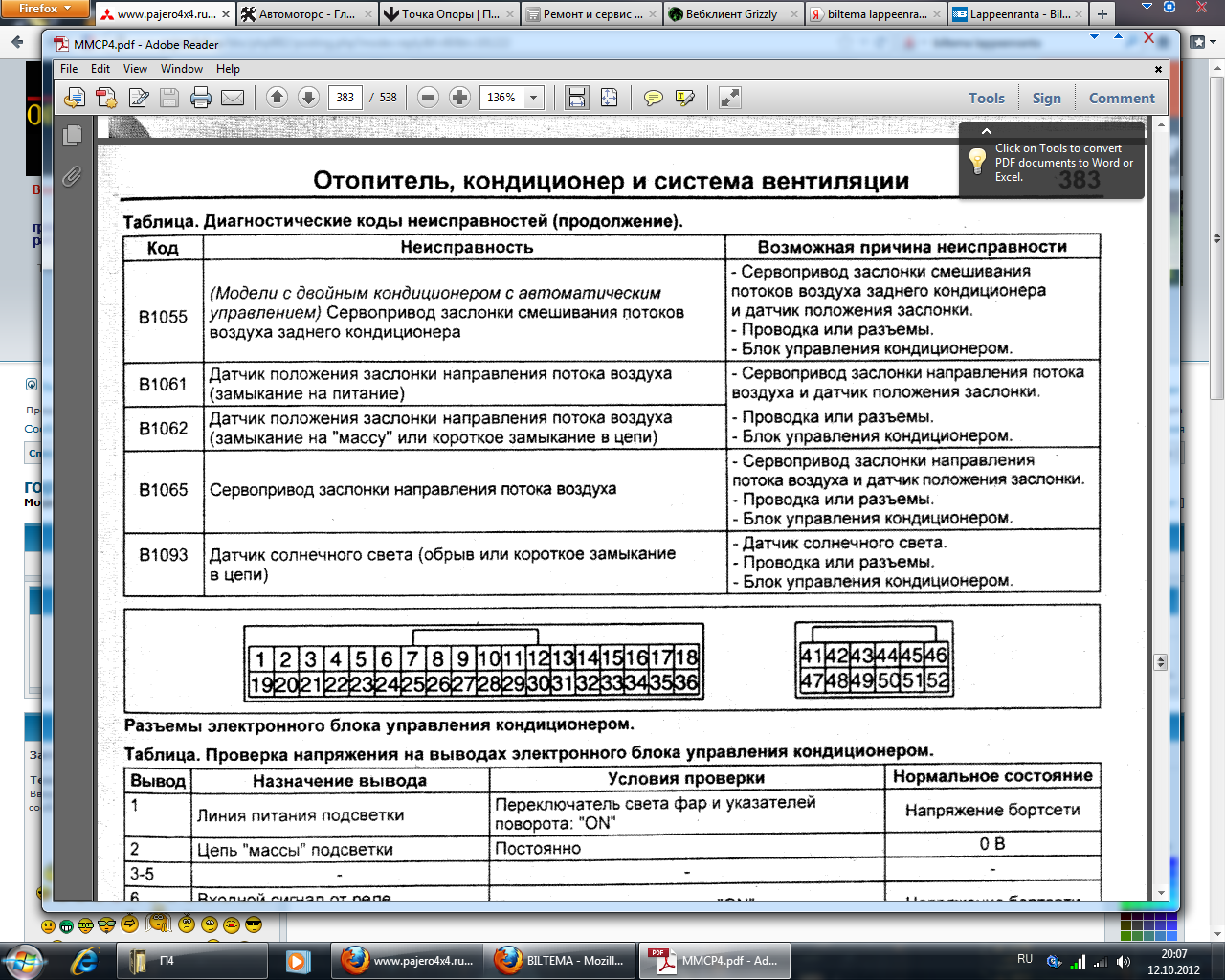Open the 136% zoom level dropdown
The width and height of the screenshot is (1225, 980).
(534, 98)
